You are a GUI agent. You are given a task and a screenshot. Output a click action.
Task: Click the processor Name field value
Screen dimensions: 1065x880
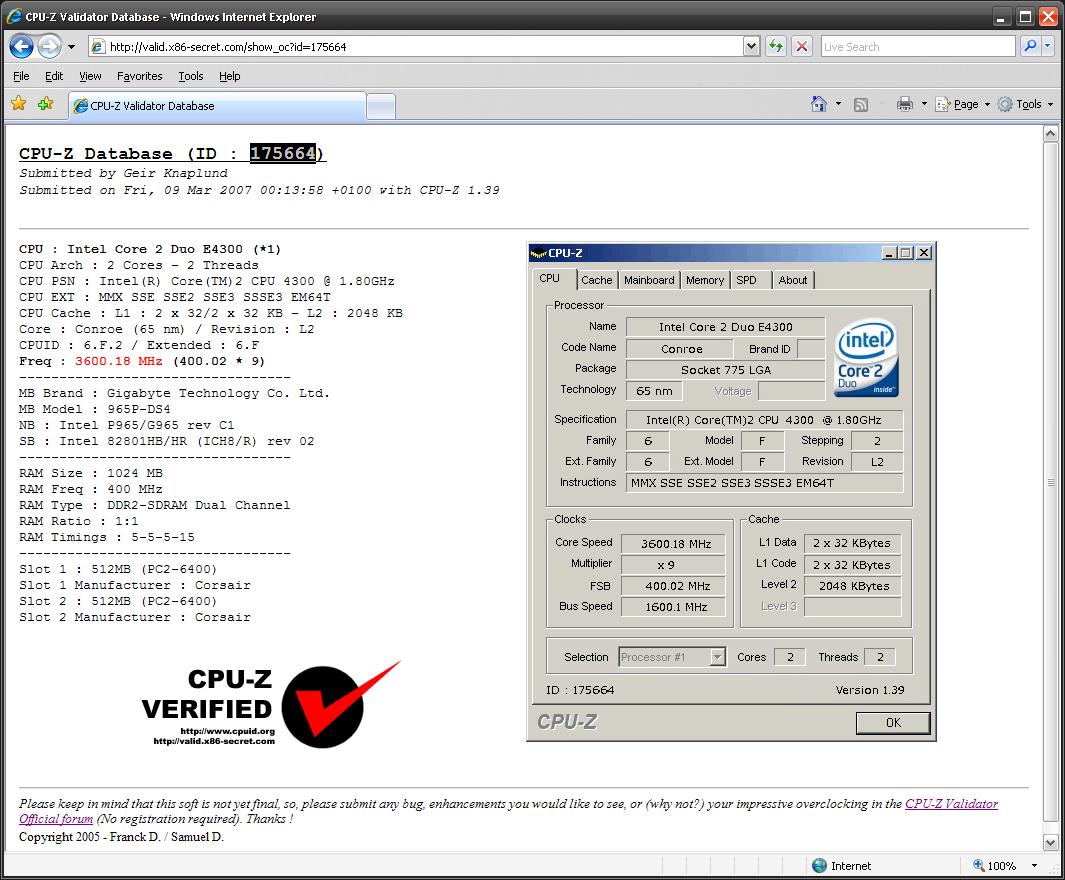725,327
